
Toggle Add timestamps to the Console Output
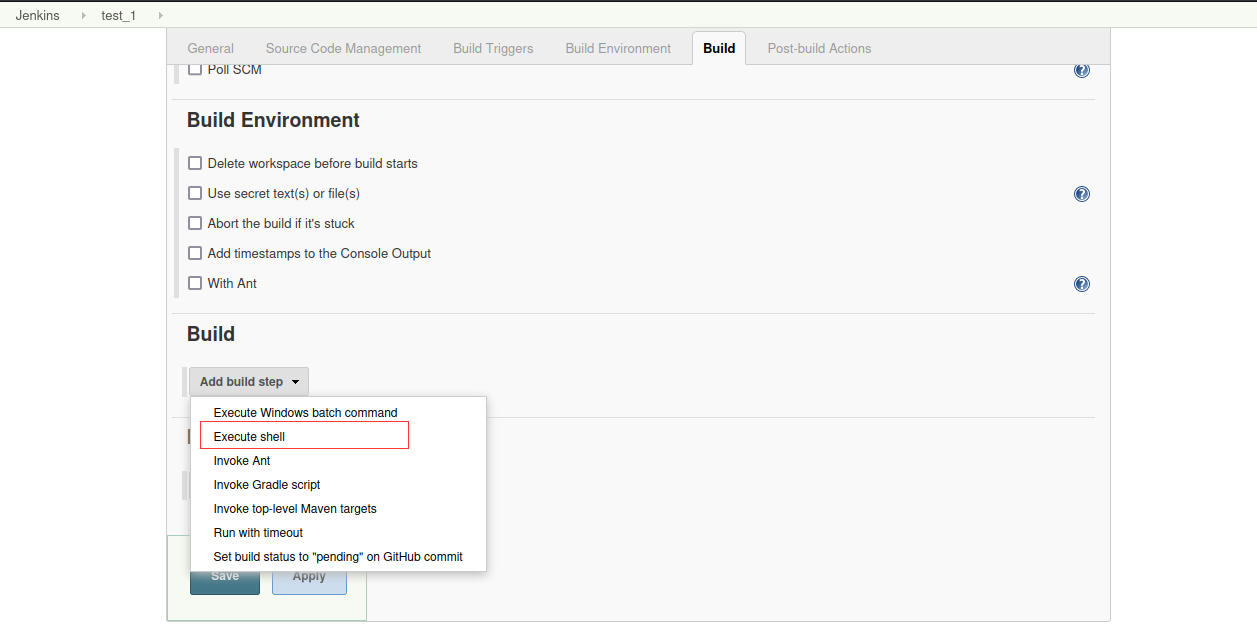click(x=195, y=253)
